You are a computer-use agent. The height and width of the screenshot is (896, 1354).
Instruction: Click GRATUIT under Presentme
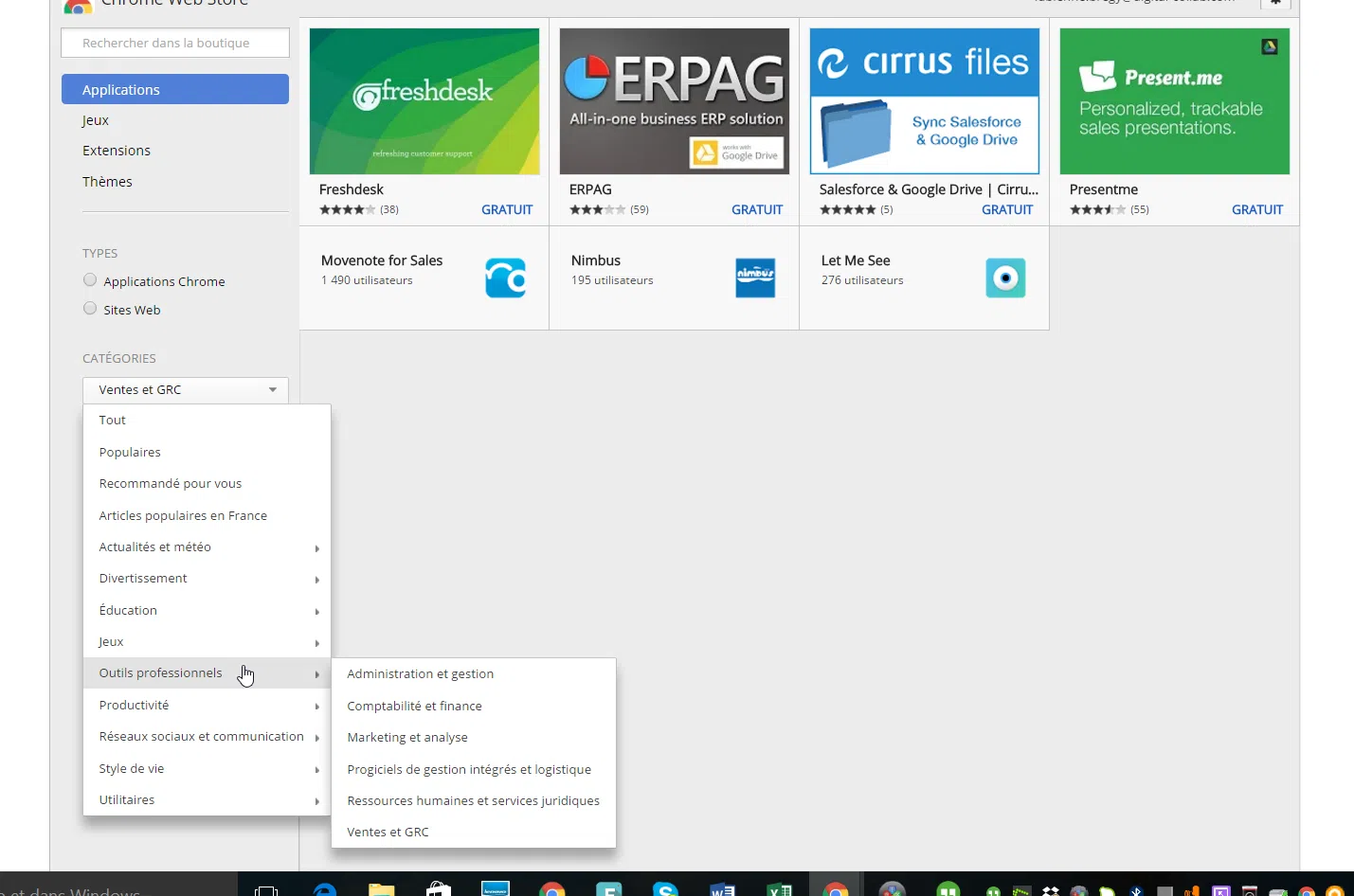click(1257, 210)
